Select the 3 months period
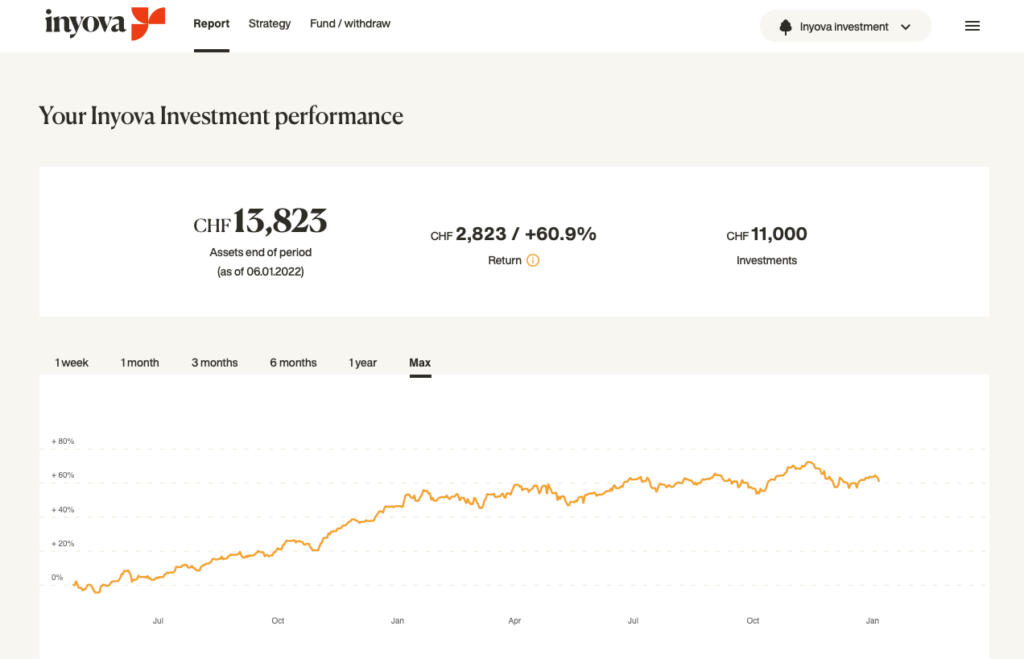The width and height of the screenshot is (1024, 659). [214, 362]
